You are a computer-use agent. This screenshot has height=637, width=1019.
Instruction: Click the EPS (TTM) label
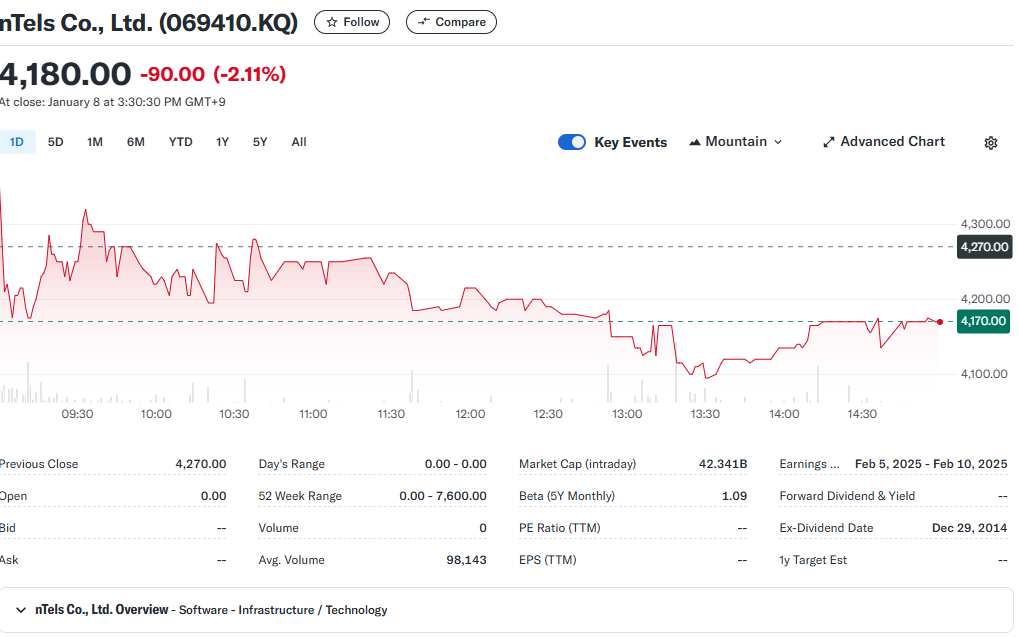548,560
